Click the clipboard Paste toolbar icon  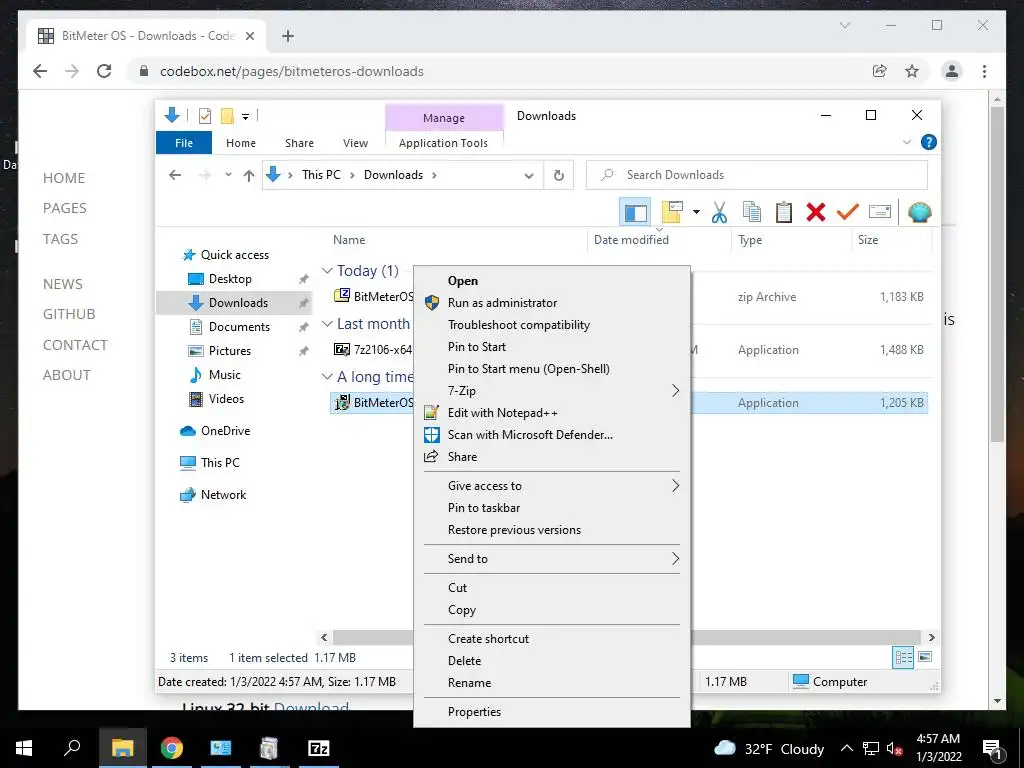tap(784, 212)
